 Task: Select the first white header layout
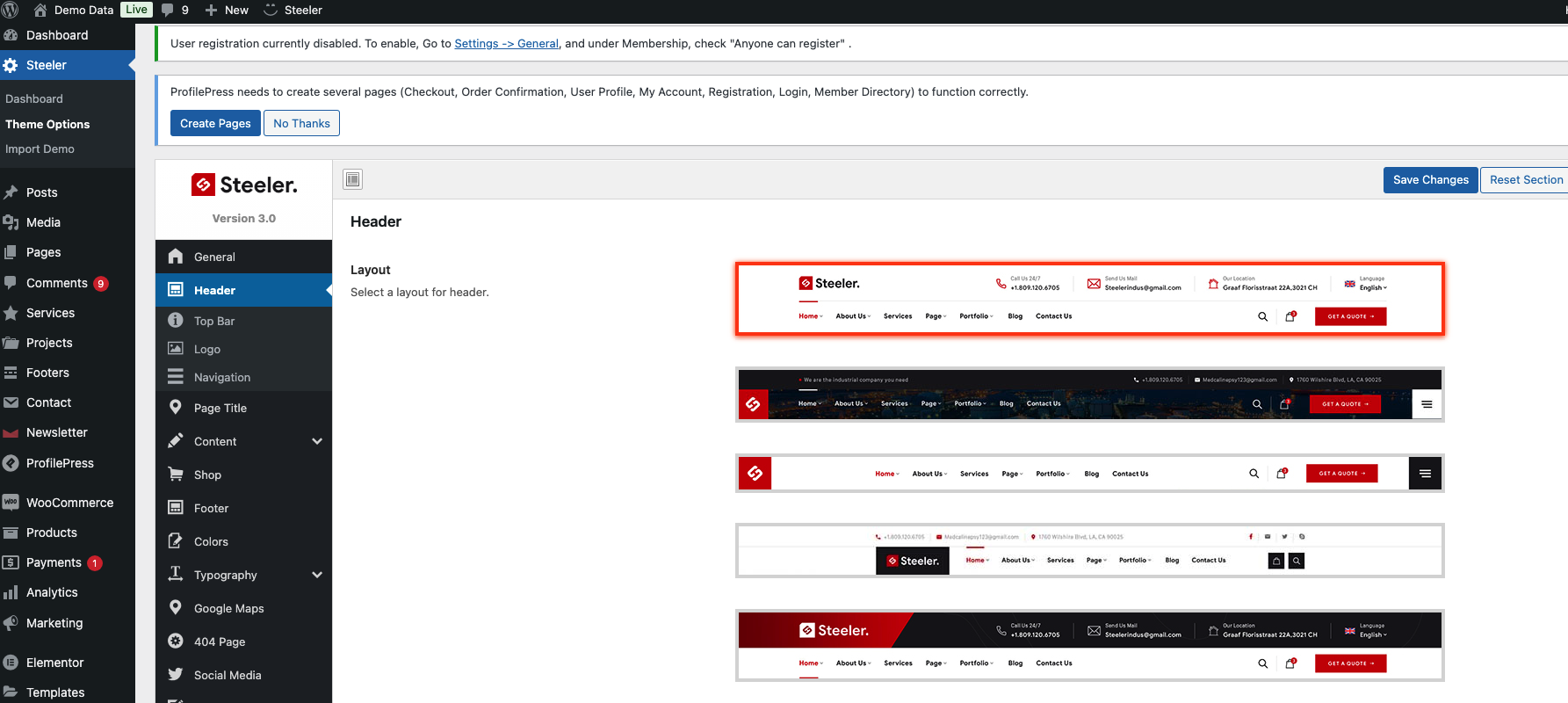point(1089,299)
